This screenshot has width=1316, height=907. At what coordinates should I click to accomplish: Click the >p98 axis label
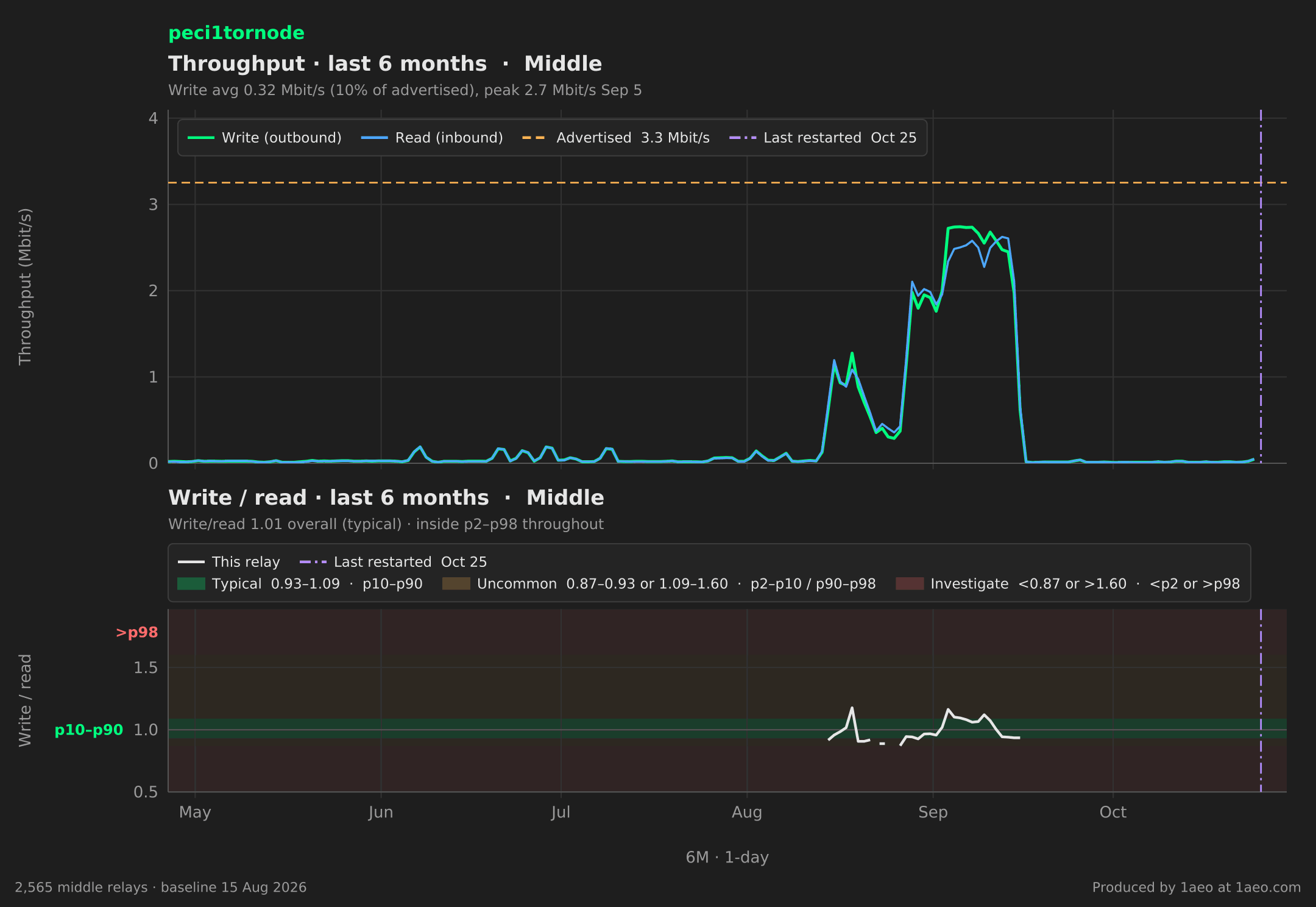coord(136,633)
